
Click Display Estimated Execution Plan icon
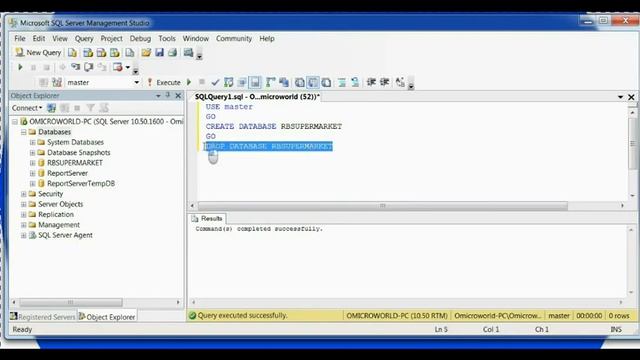click(229, 82)
